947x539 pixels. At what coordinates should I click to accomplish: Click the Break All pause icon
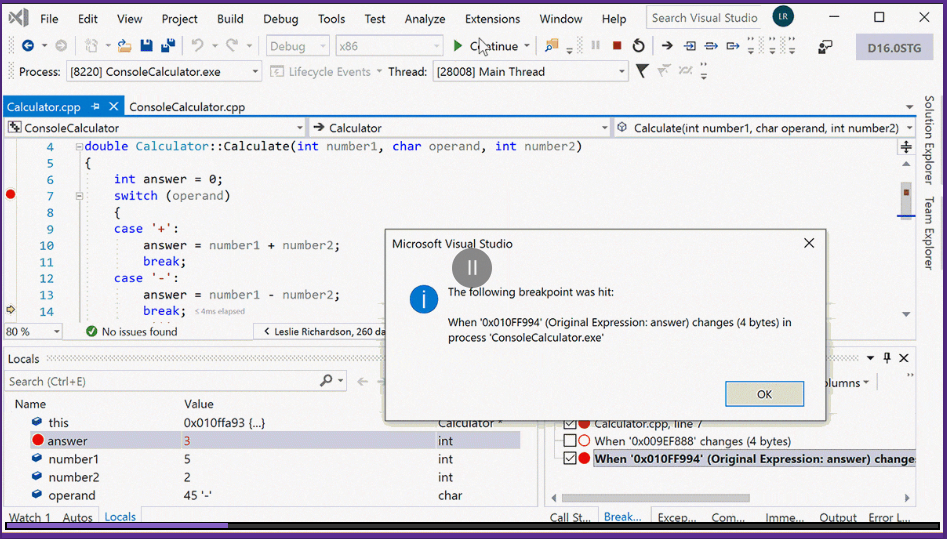pyautogui.click(x=595, y=46)
